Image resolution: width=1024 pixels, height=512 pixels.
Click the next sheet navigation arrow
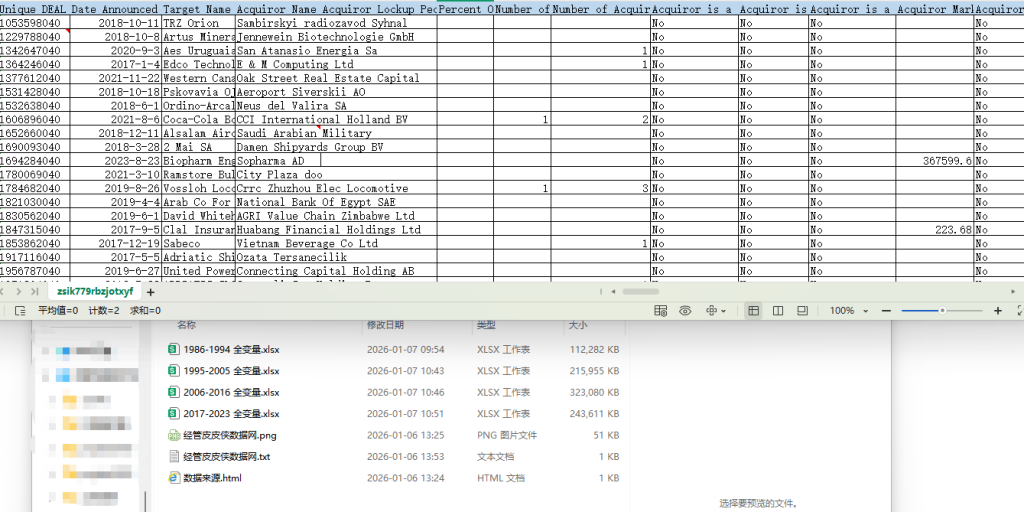click(x=17, y=292)
